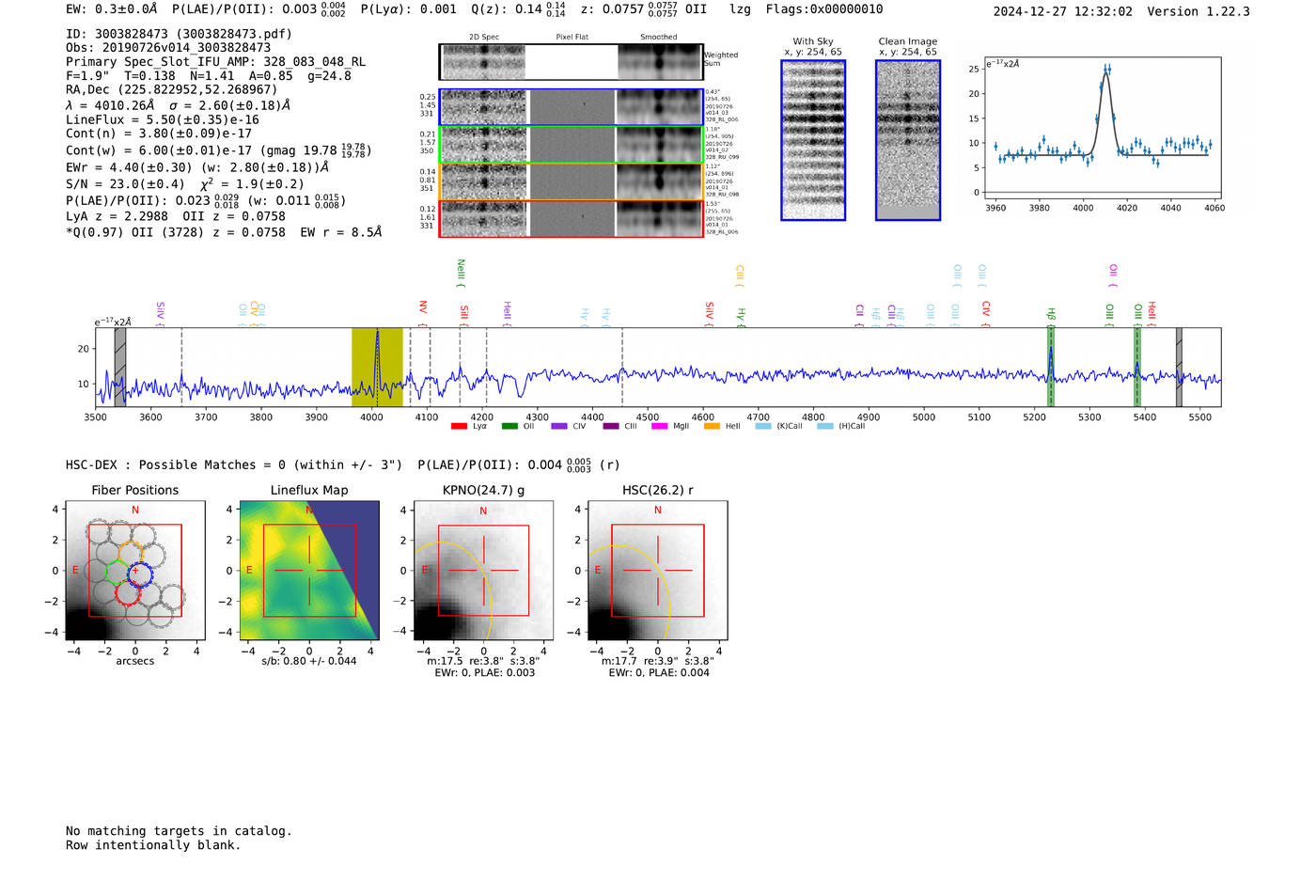Click the '2D Spec' column header
1316x896 pixels.
pos(484,37)
